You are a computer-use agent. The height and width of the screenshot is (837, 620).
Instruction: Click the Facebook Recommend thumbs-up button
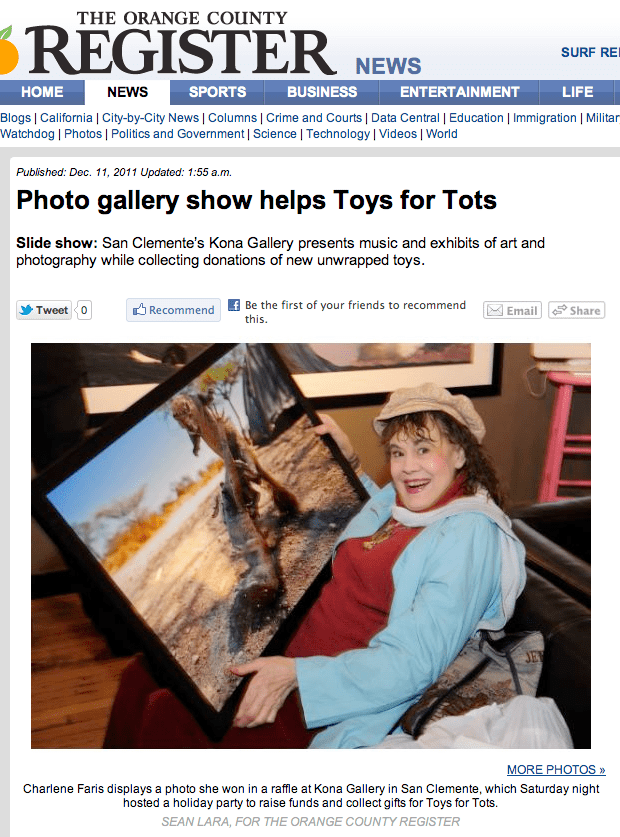point(174,310)
